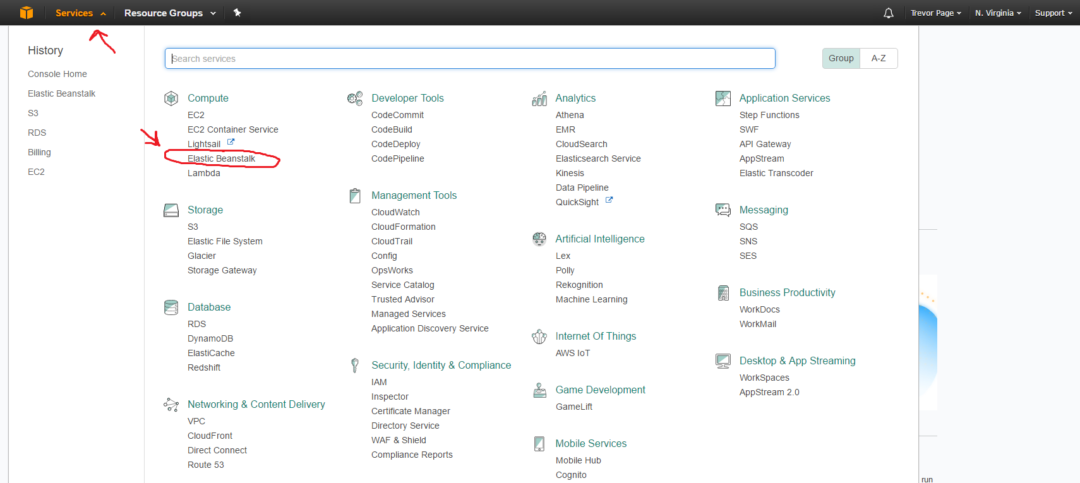Image resolution: width=1080 pixels, height=483 pixels.
Task: Click the Storage category icon
Action: click(x=170, y=210)
